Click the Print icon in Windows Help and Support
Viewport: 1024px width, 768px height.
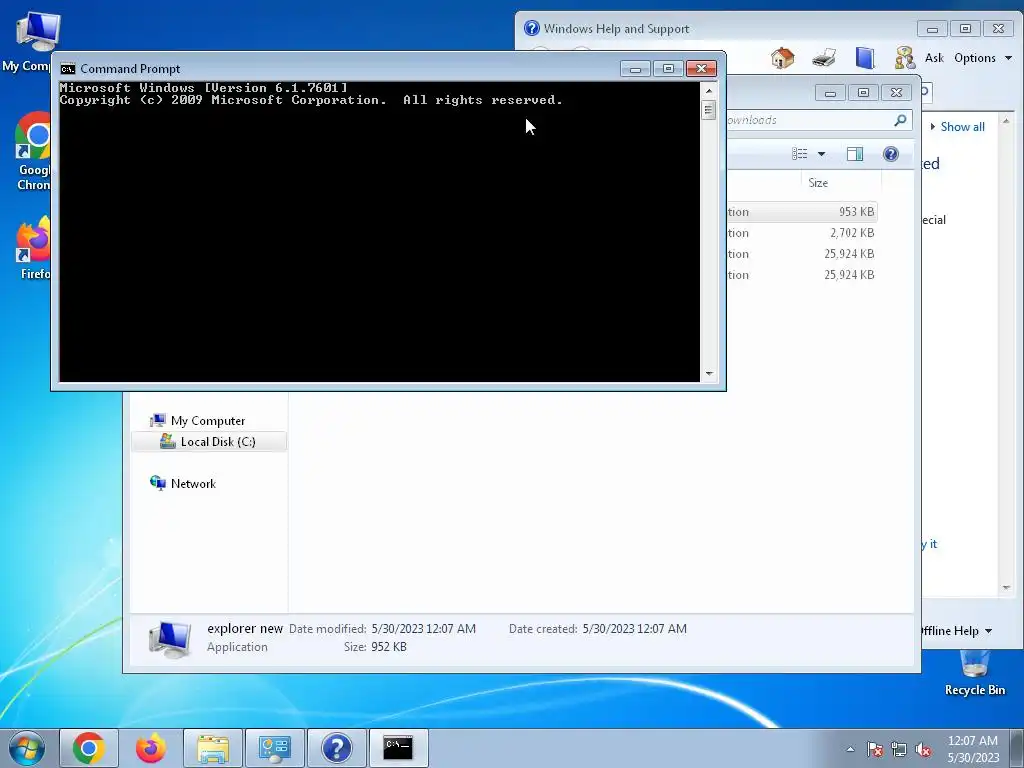point(824,58)
